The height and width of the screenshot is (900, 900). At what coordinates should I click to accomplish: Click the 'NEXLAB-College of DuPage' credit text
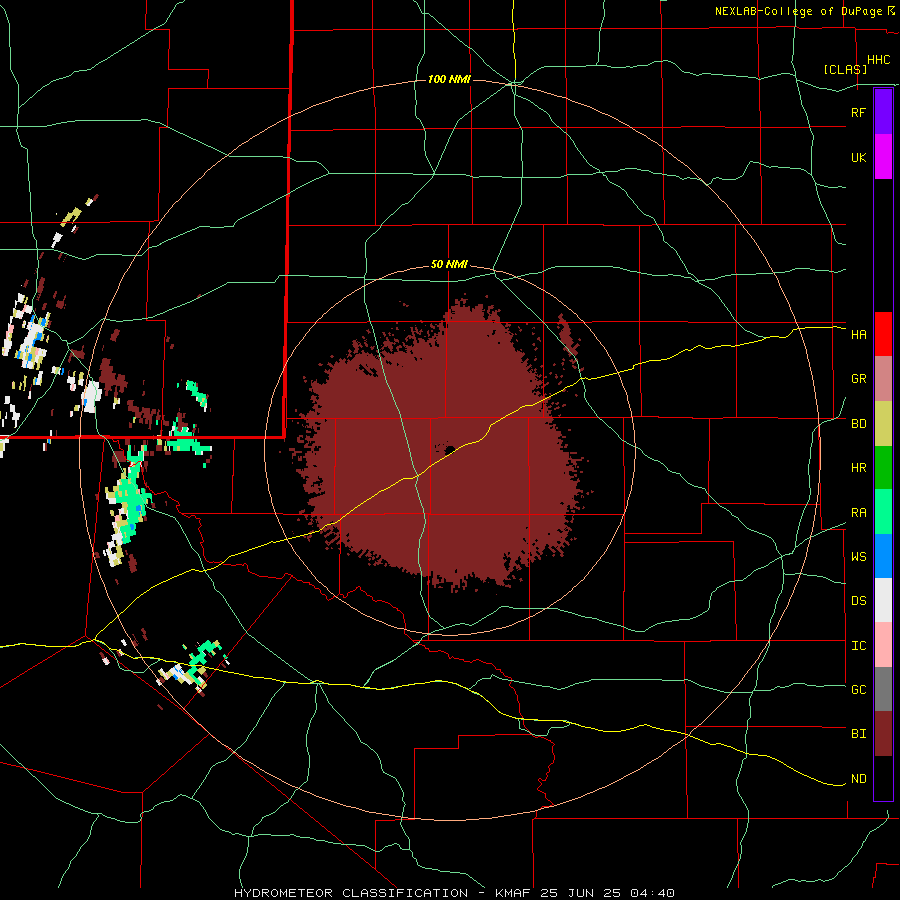[x=798, y=11]
